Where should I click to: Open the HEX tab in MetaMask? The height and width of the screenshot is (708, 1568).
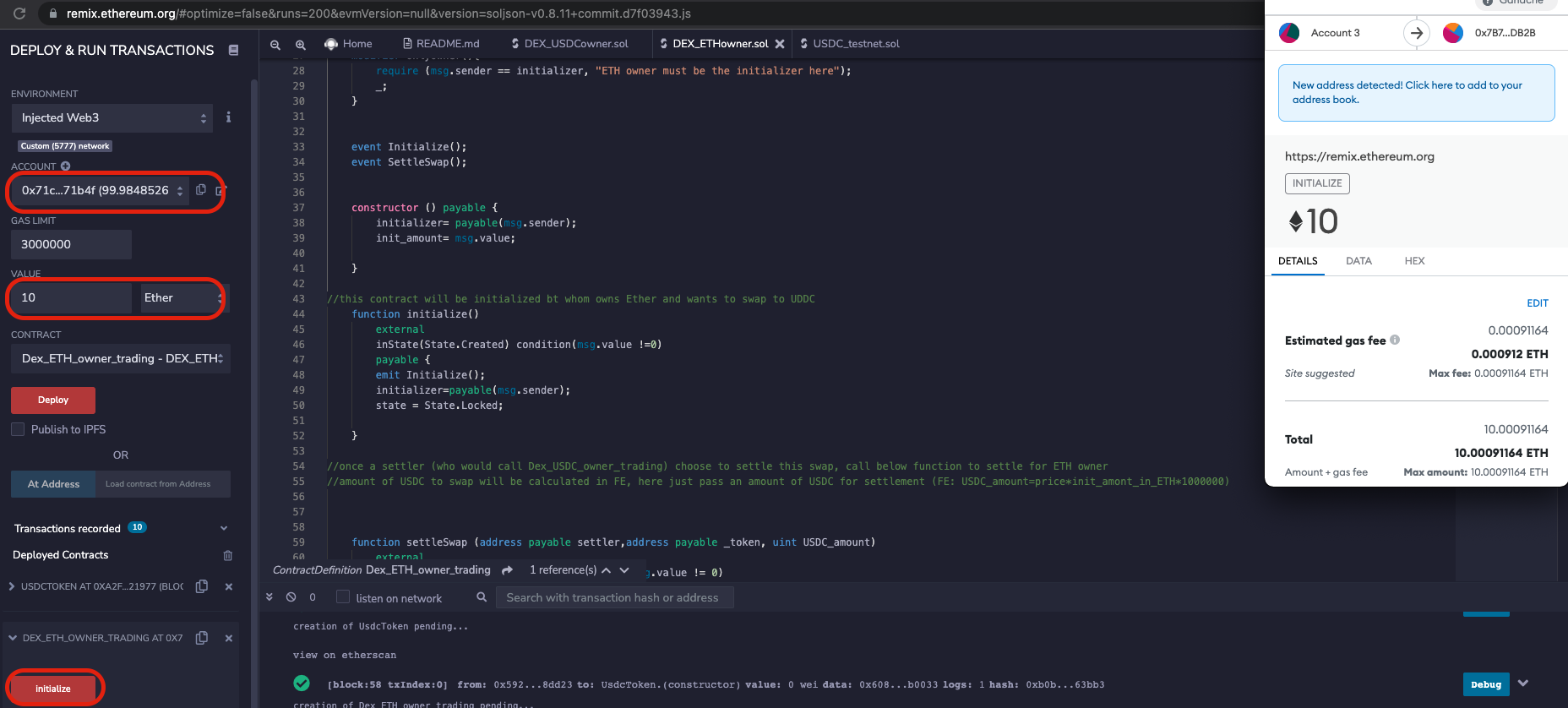pos(1414,261)
